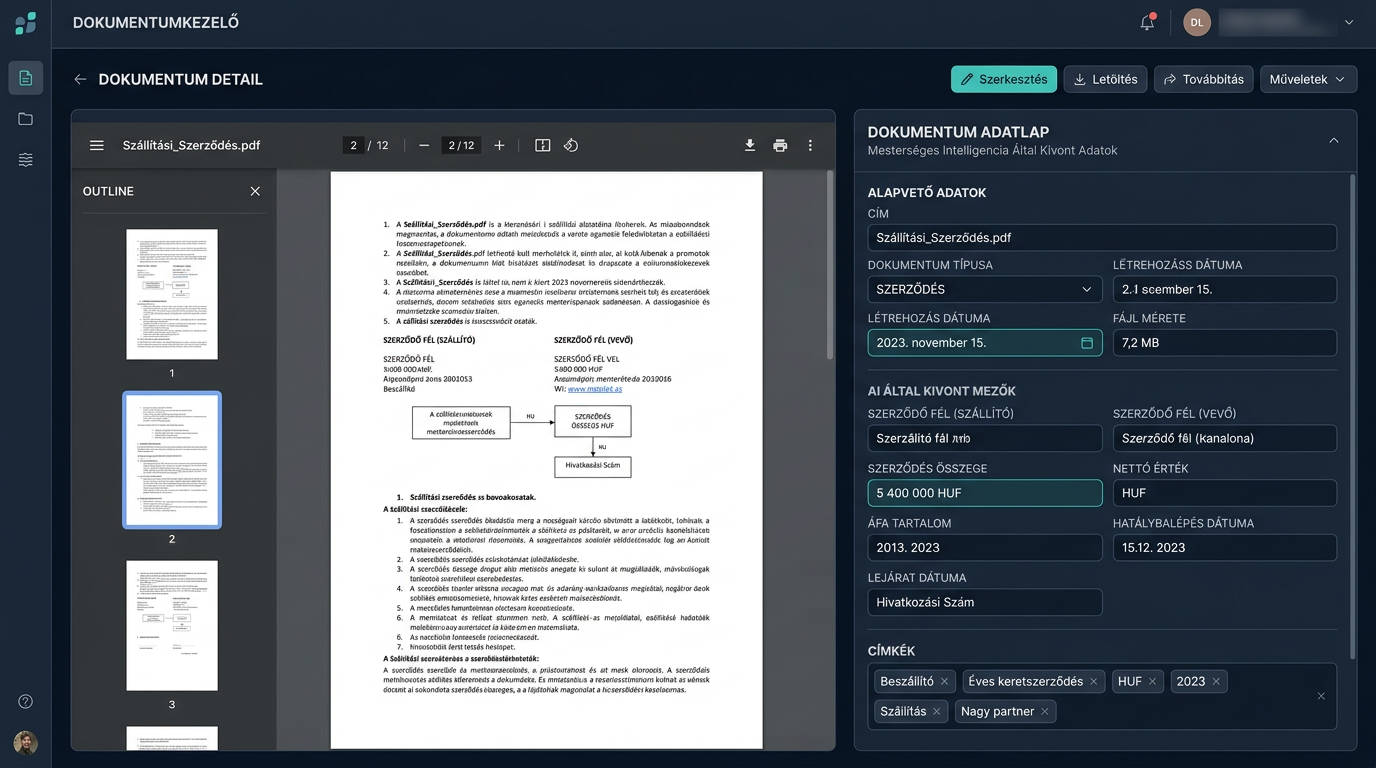Remove the HUF tag
The image size is (1376, 768).
1153,681
